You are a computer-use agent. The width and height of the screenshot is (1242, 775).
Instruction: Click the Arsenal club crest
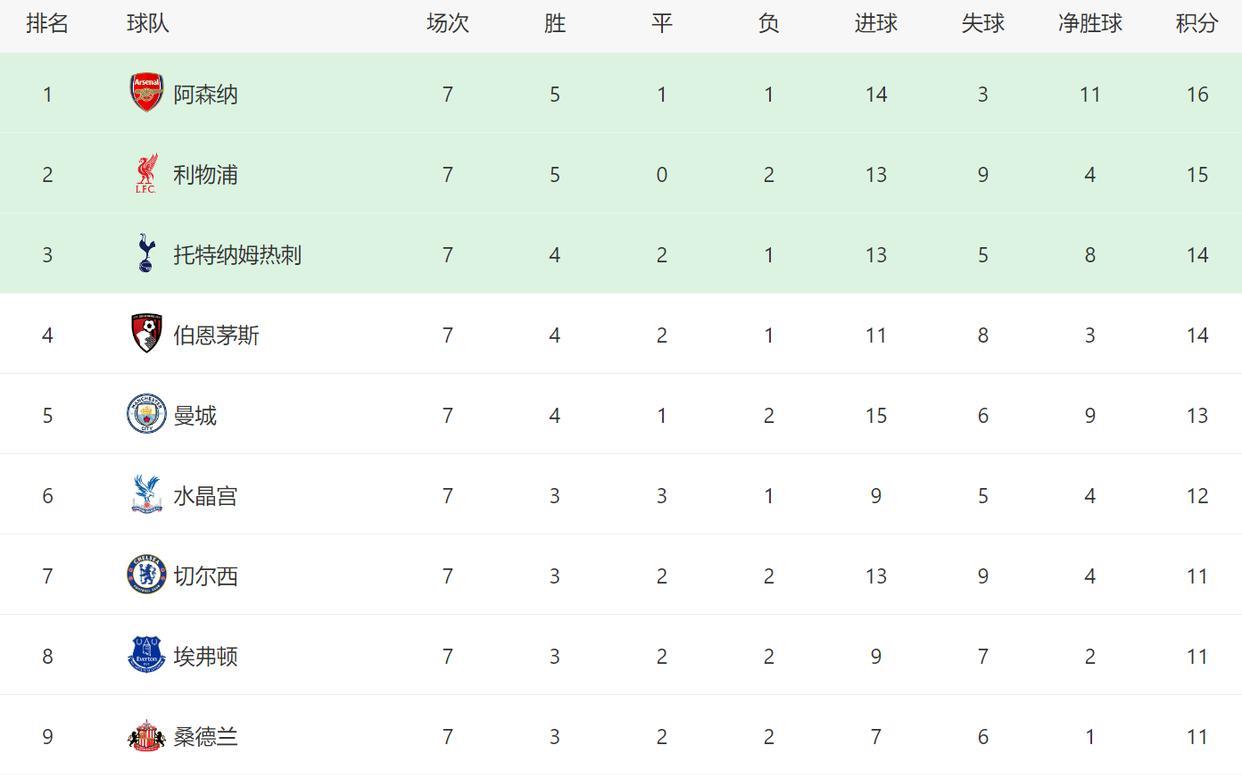point(146,93)
